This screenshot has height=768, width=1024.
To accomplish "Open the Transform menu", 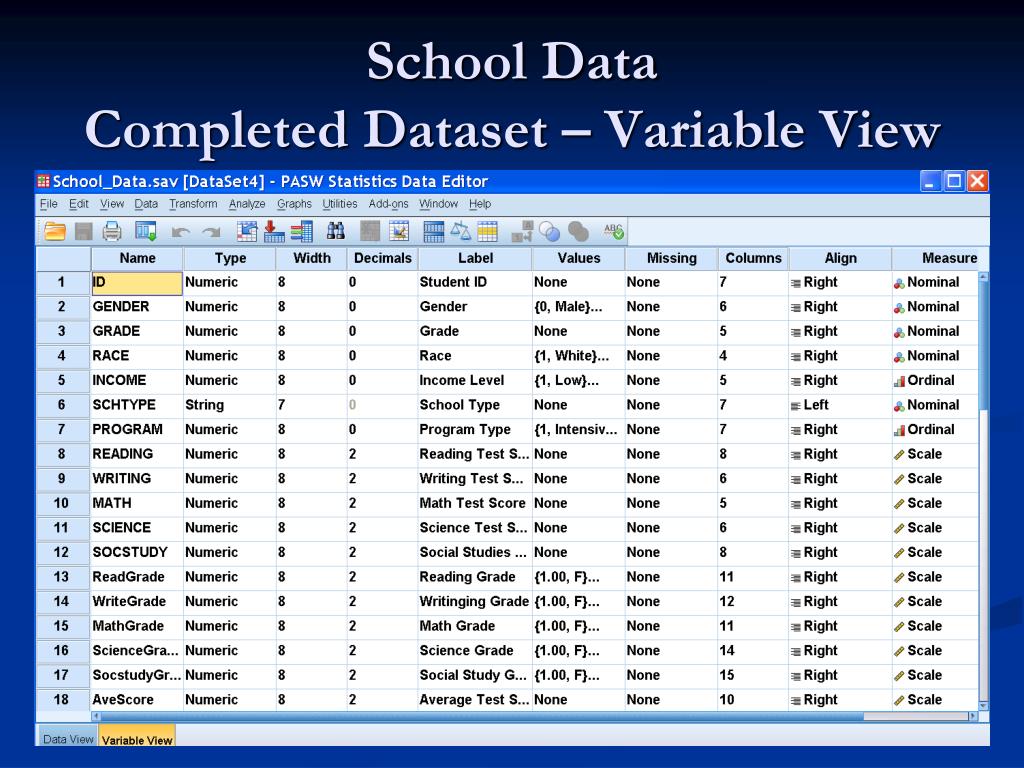I will tap(193, 204).
